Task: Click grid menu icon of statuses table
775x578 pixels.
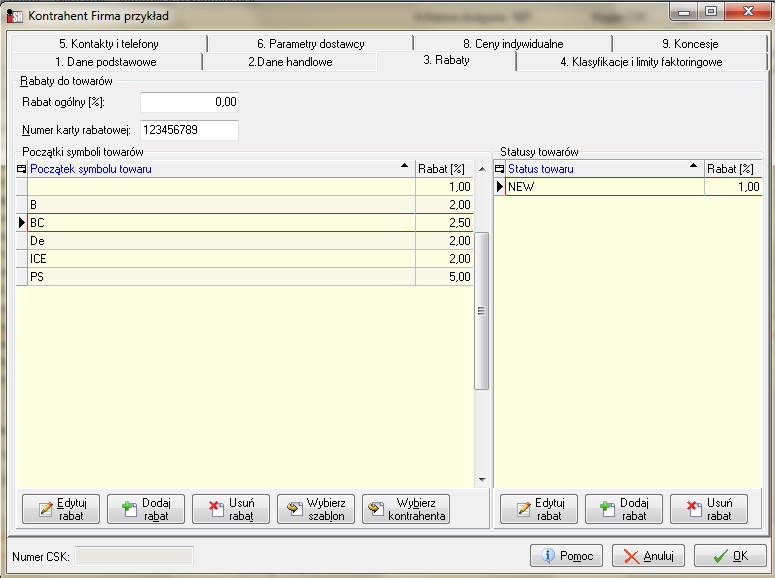Action: [x=499, y=169]
